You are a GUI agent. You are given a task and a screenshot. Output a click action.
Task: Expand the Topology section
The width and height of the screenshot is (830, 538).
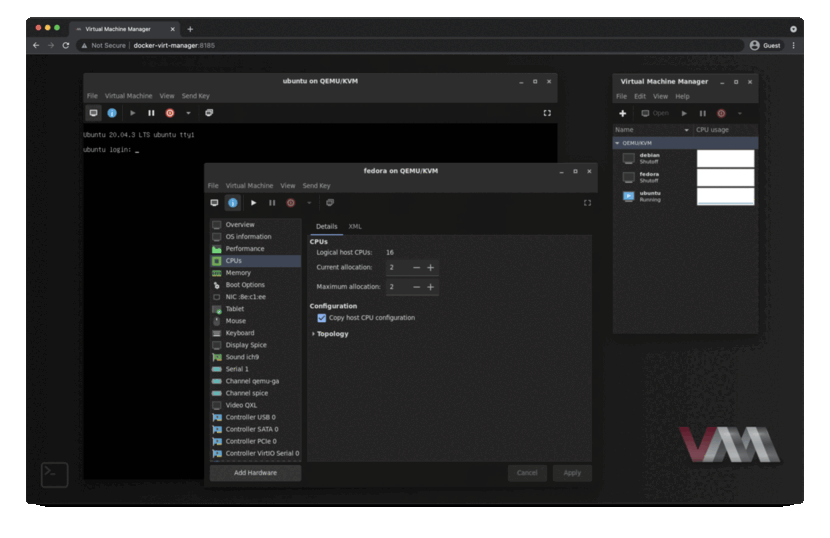(x=330, y=334)
